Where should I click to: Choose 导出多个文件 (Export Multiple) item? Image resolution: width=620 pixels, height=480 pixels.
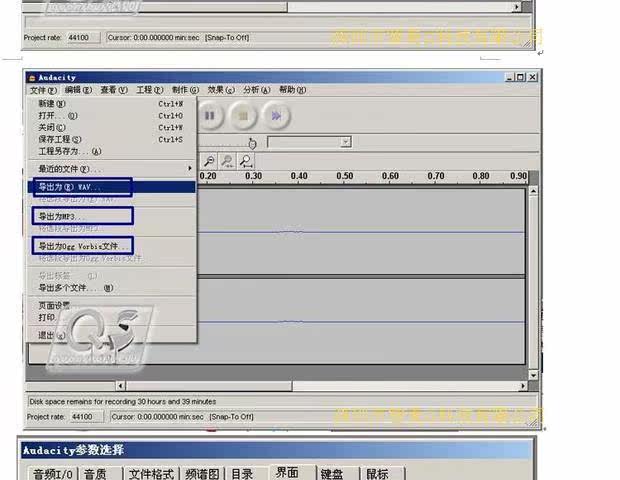(x=112, y=288)
